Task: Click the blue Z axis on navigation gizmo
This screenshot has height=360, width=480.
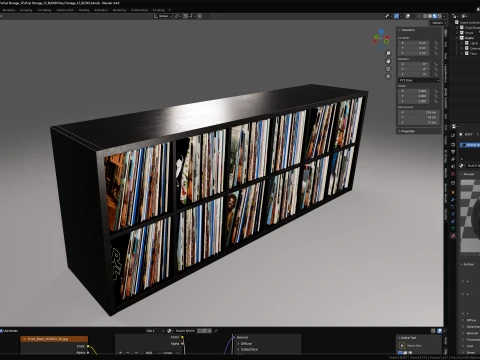Action: [381, 31]
